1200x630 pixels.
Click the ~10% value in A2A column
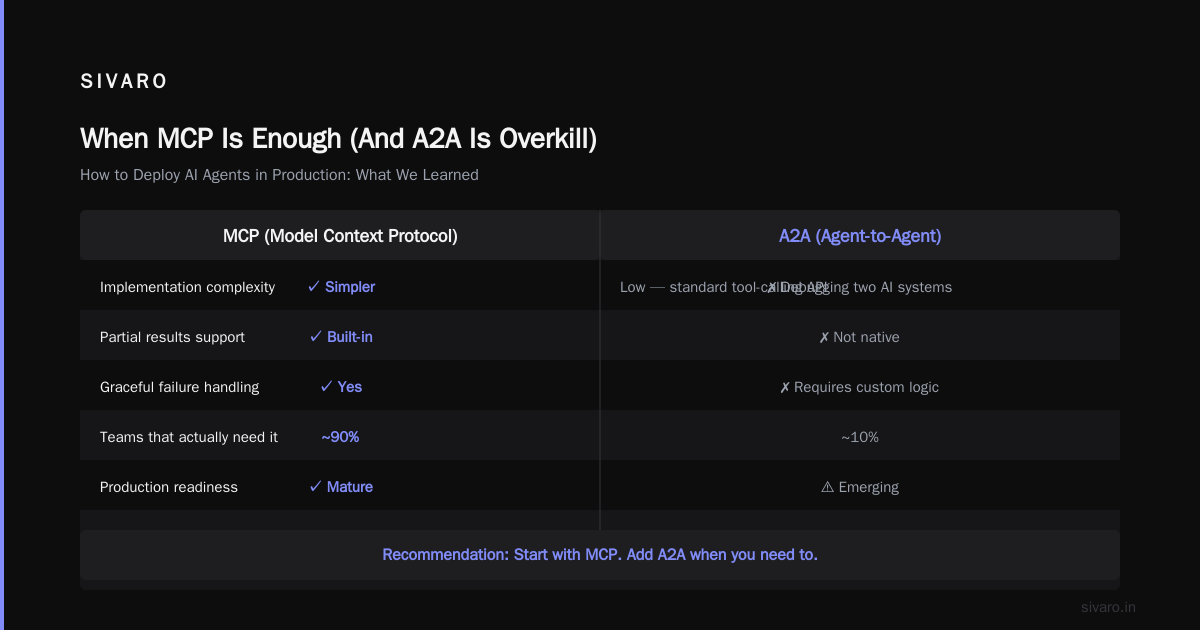860,437
